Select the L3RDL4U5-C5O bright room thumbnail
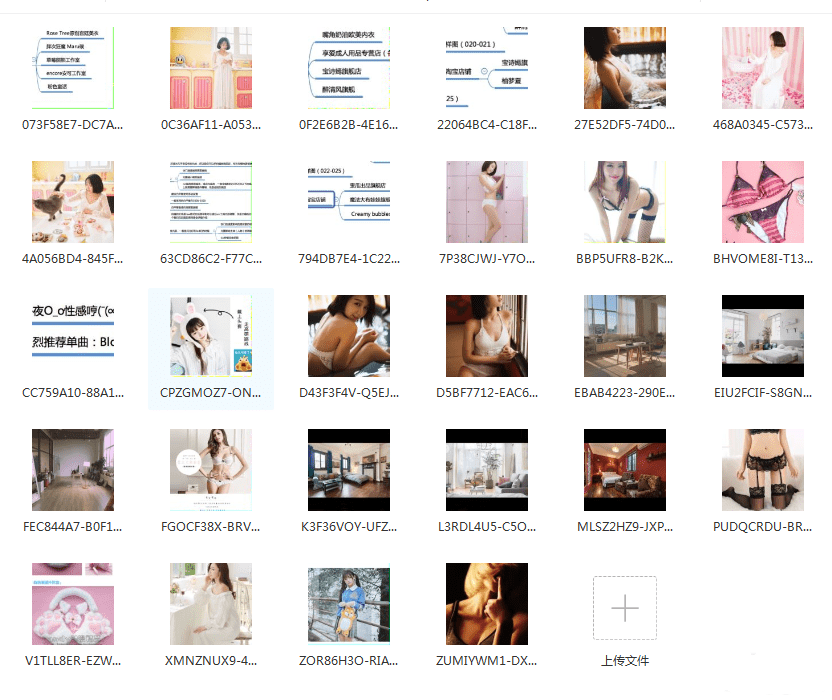This screenshot has width=832, height=700. (487, 470)
